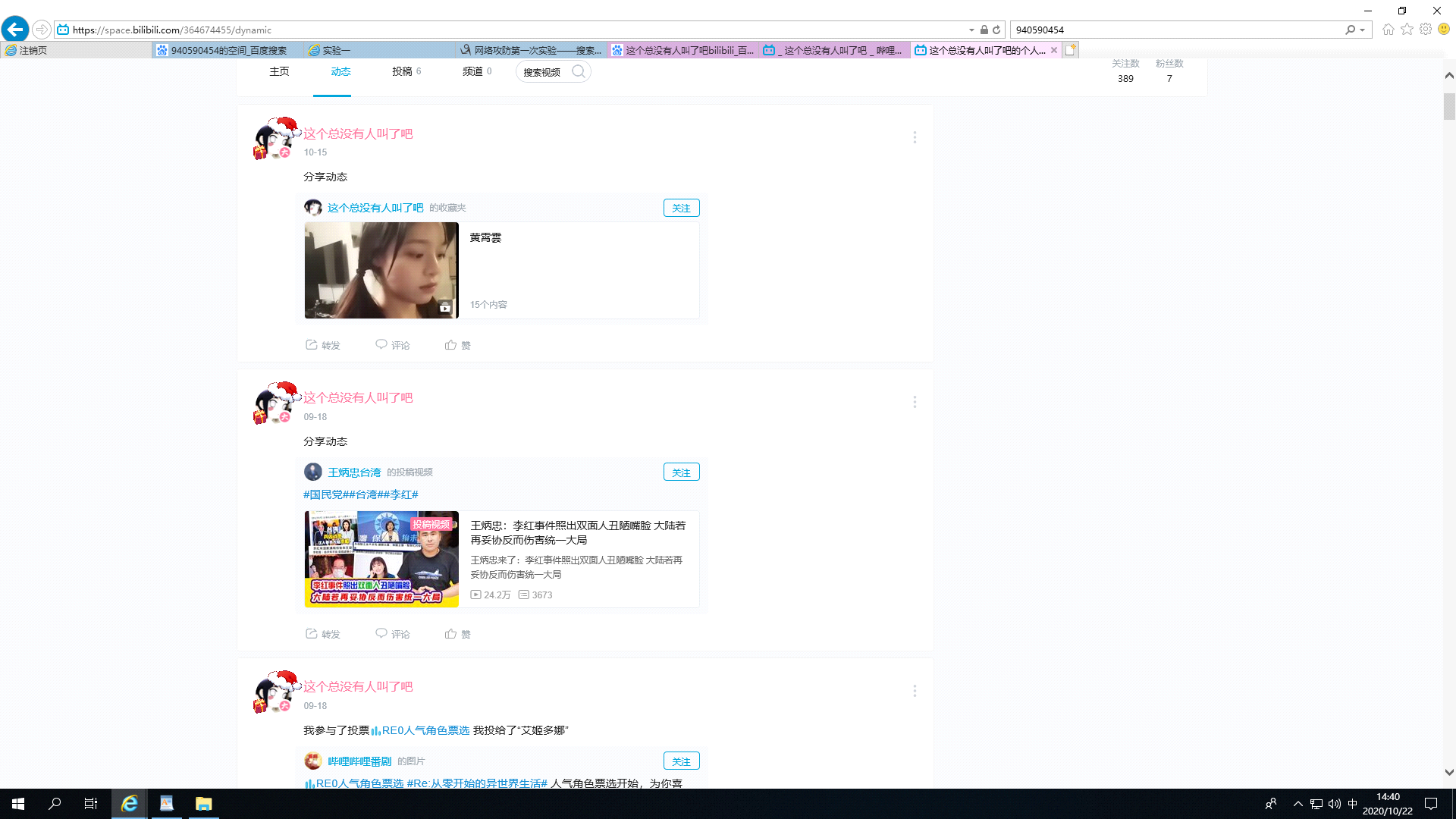Open options menu on 09-18 vote post
The width and height of the screenshot is (1456, 819).
915,691
